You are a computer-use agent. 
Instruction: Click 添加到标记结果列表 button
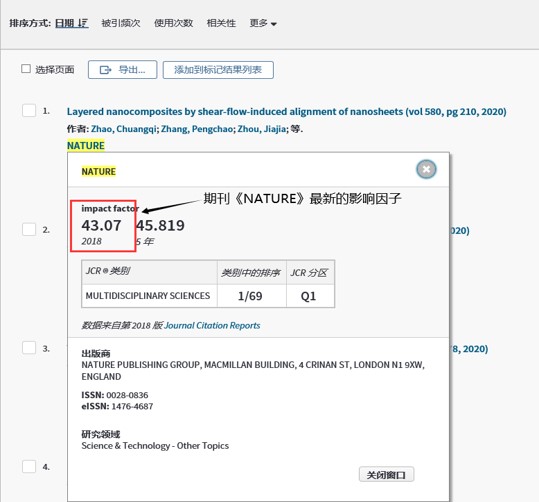(x=218, y=70)
